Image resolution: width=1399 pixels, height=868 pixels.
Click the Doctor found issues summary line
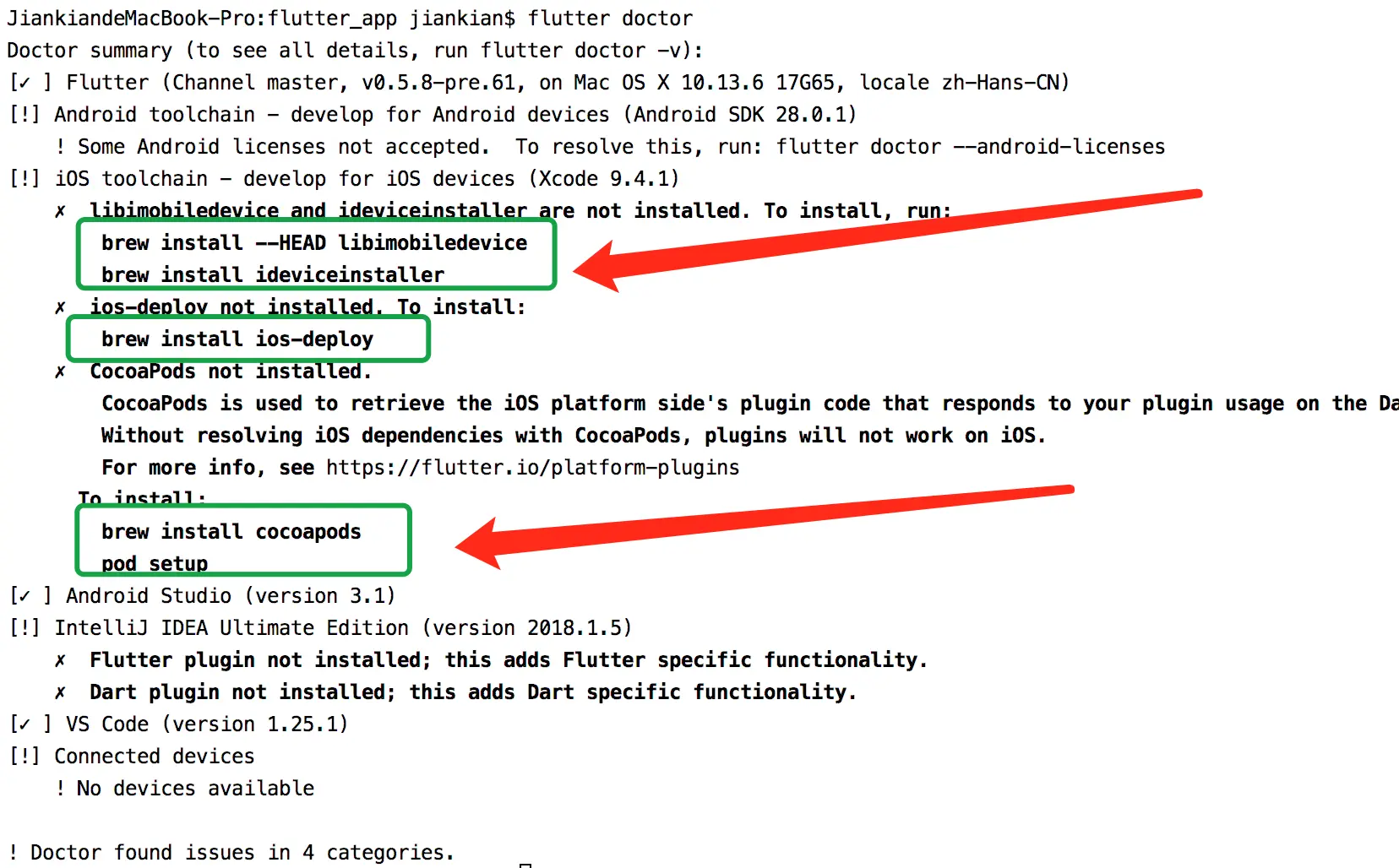click(231, 853)
